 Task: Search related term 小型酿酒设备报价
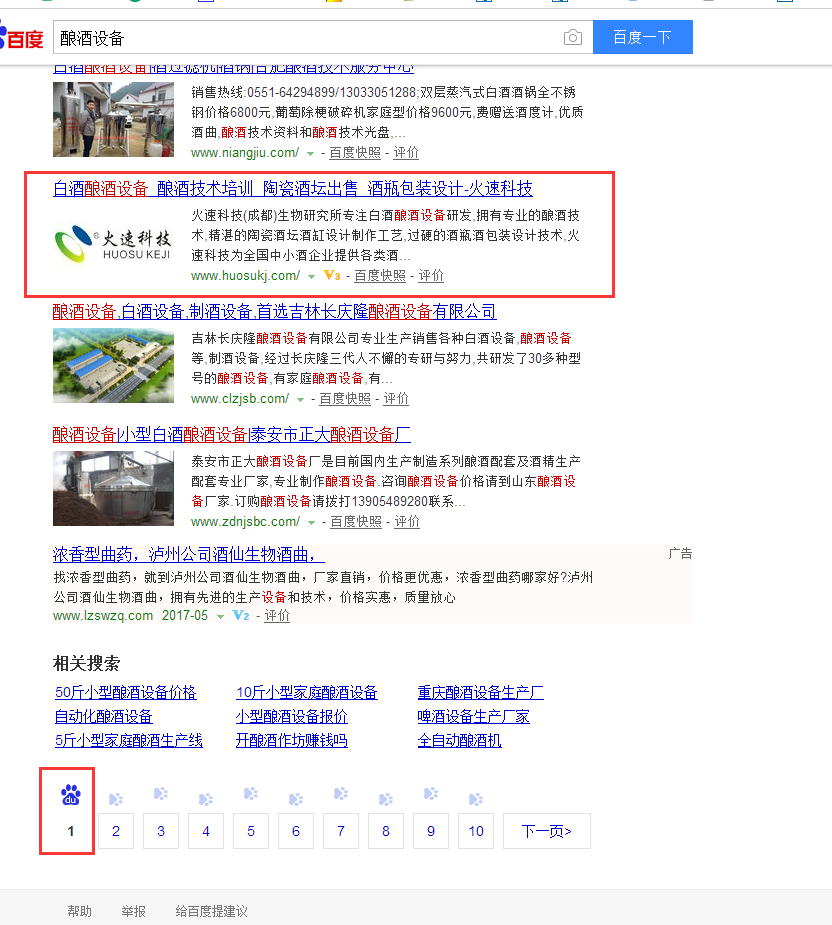click(291, 716)
